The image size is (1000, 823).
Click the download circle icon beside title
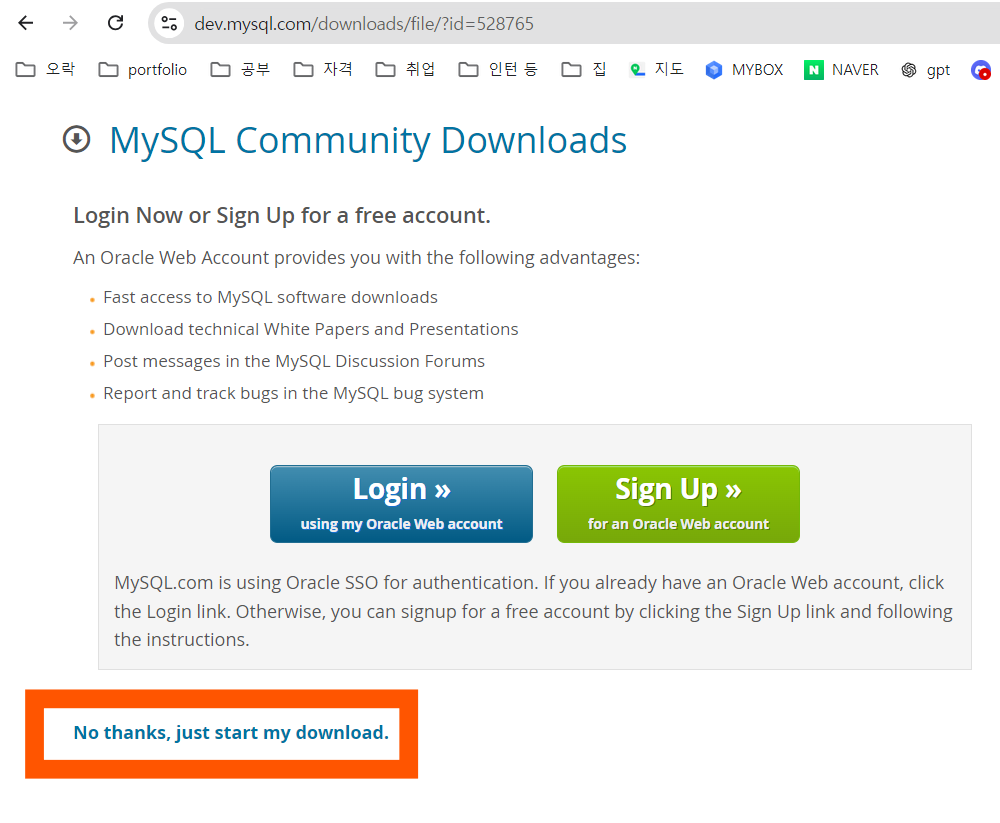point(77,140)
